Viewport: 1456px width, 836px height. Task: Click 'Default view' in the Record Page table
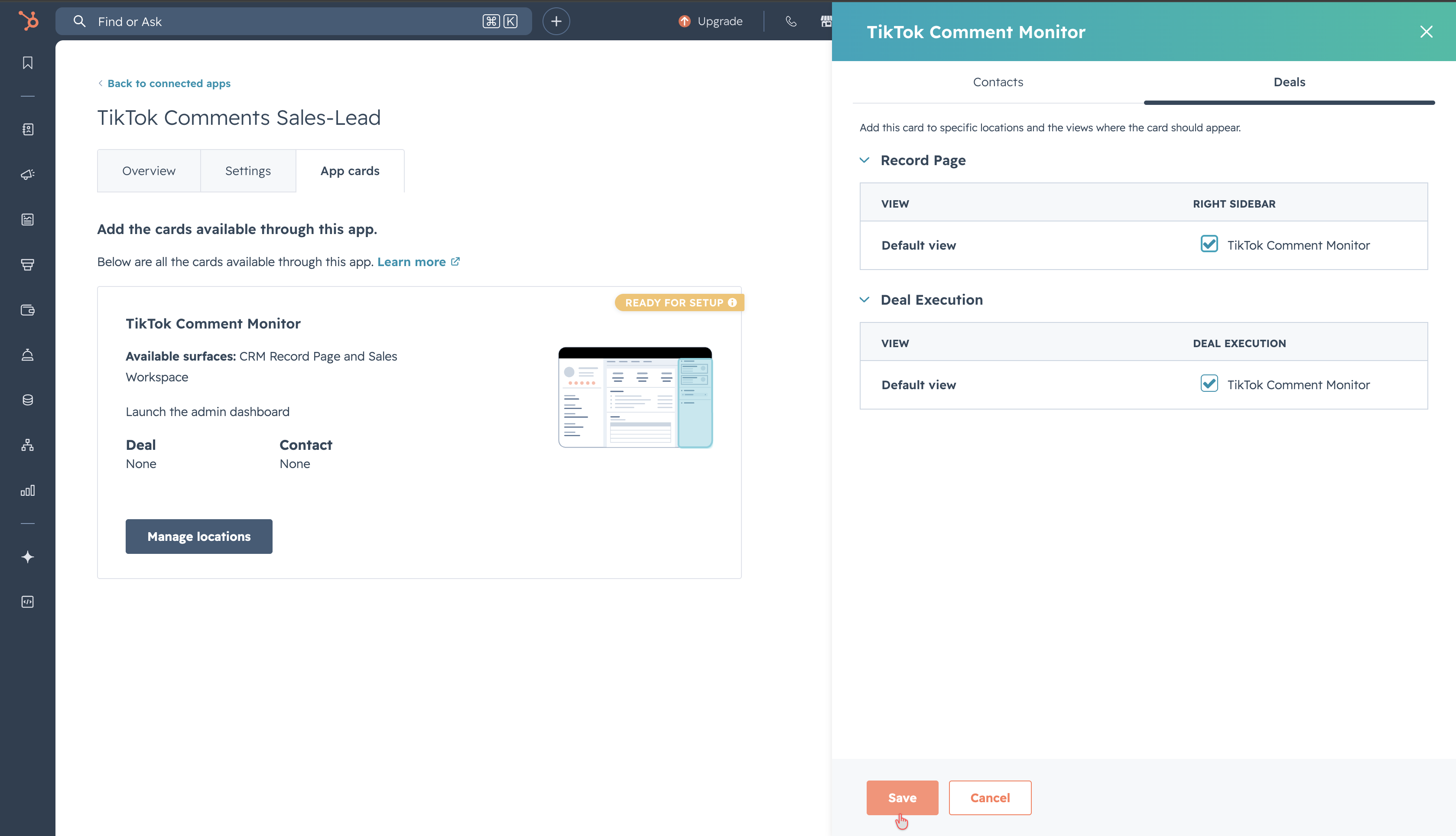(919, 245)
